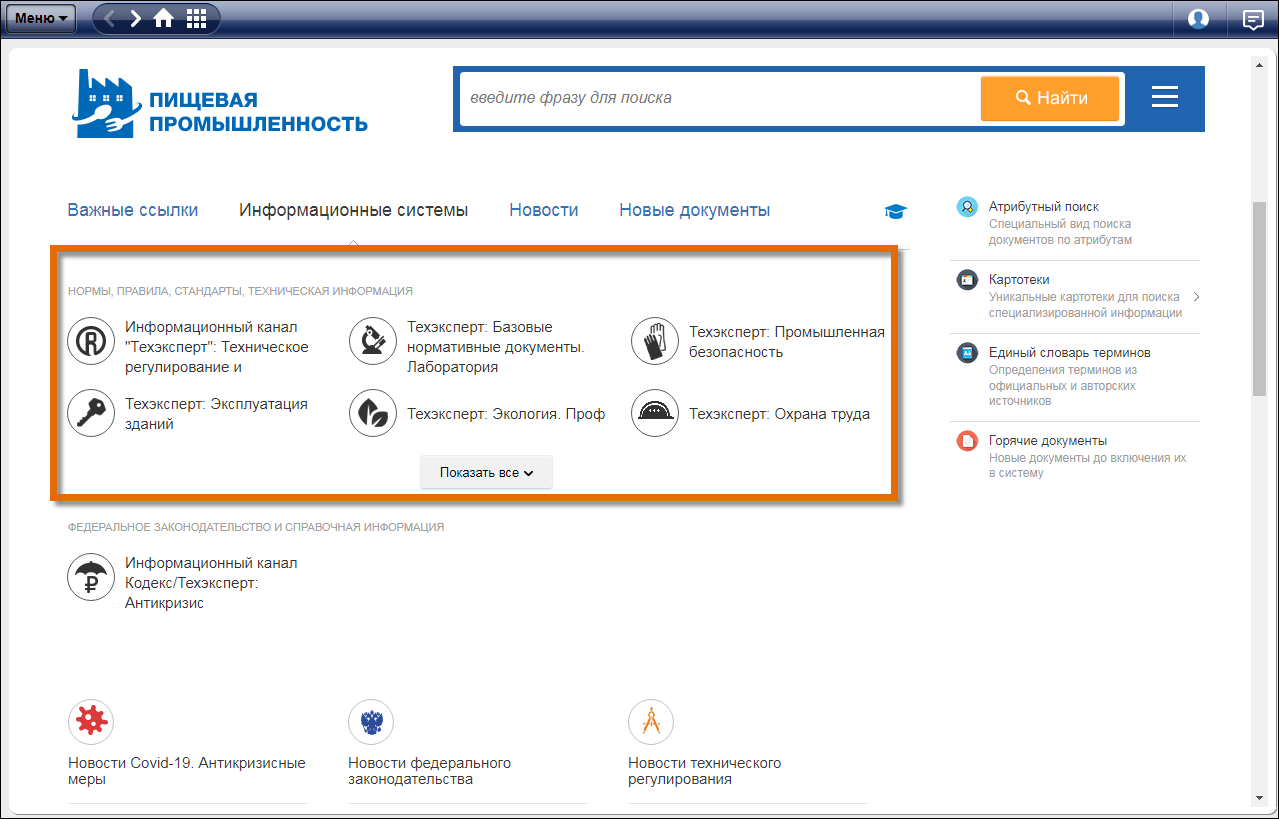Open Новости Covid-19. Антикризисные меры
Viewport: 1279px width, 819px height.
[187, 771]
